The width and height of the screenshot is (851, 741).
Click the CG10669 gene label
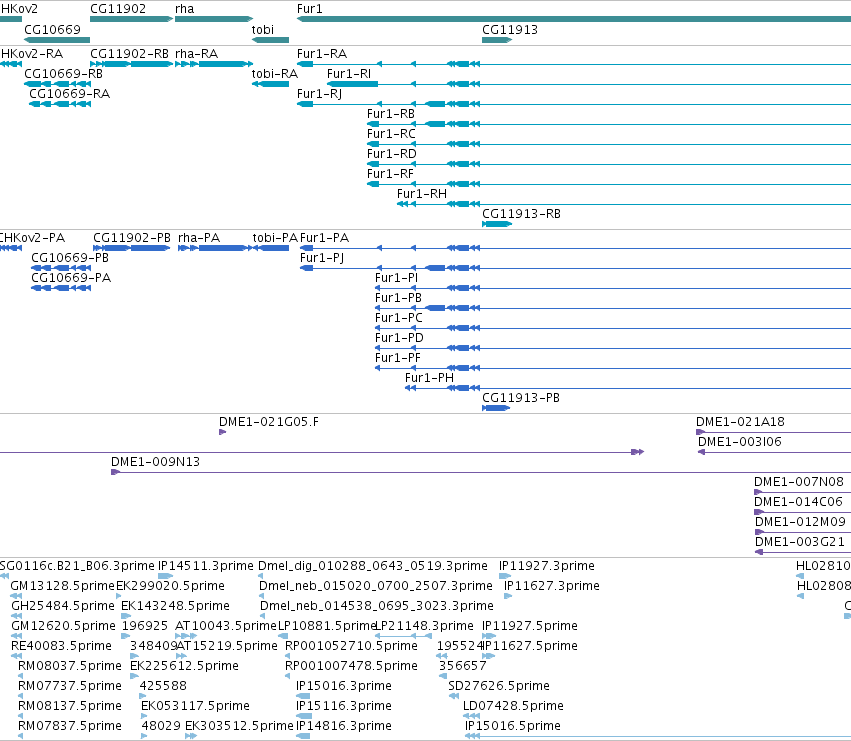click(53, 30)
